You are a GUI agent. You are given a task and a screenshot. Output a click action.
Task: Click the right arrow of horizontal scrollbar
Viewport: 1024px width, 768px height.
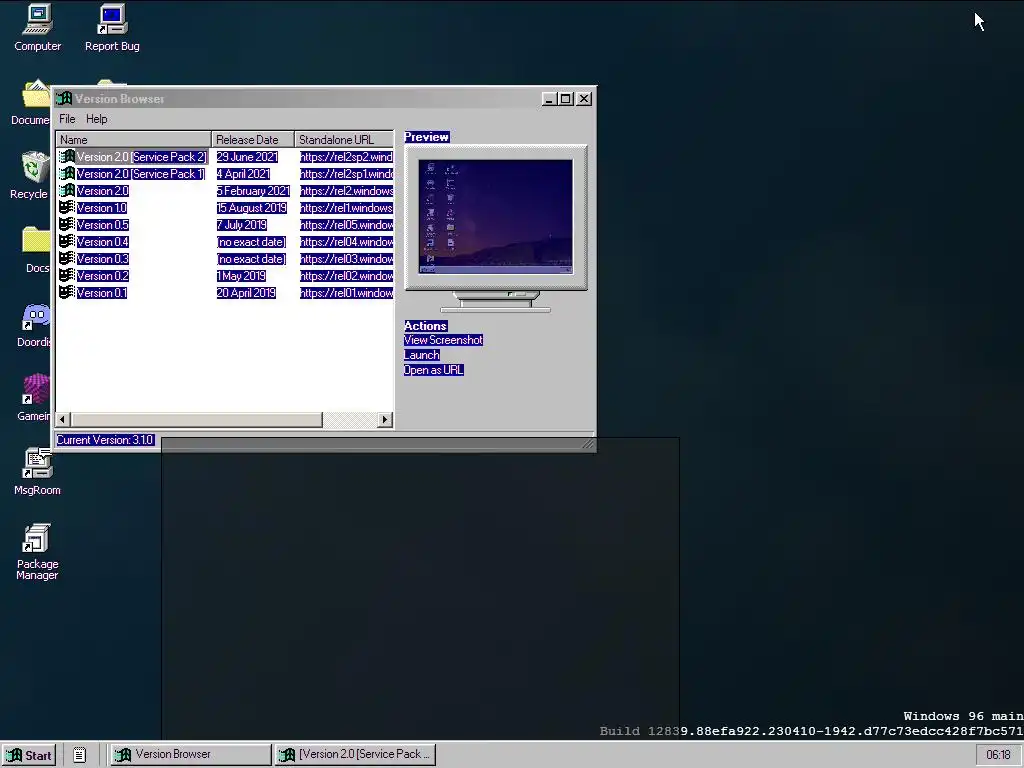click(x=385, y=419)
